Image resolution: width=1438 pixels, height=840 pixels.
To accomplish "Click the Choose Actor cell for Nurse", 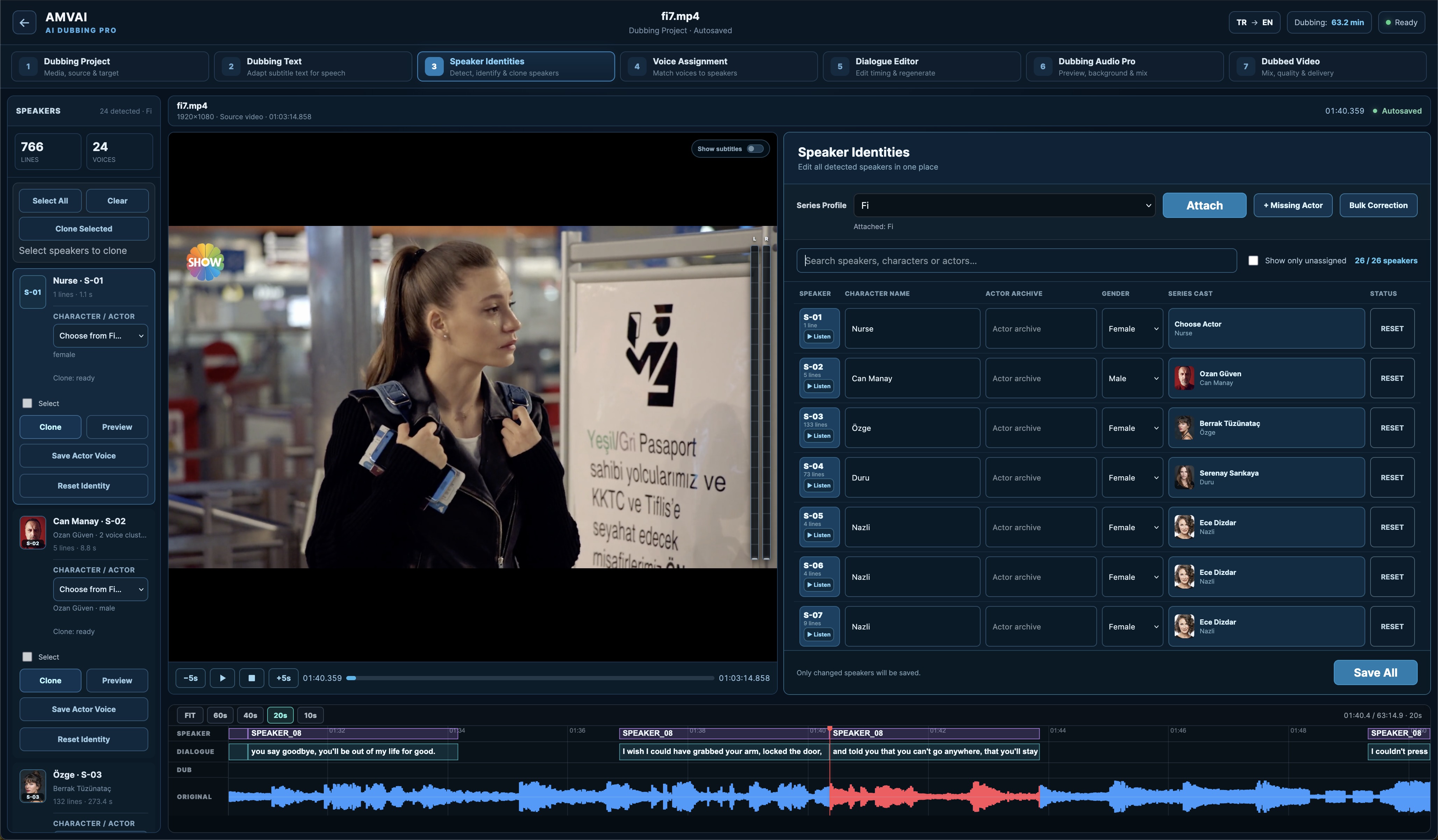I will tap(1266, 329).
